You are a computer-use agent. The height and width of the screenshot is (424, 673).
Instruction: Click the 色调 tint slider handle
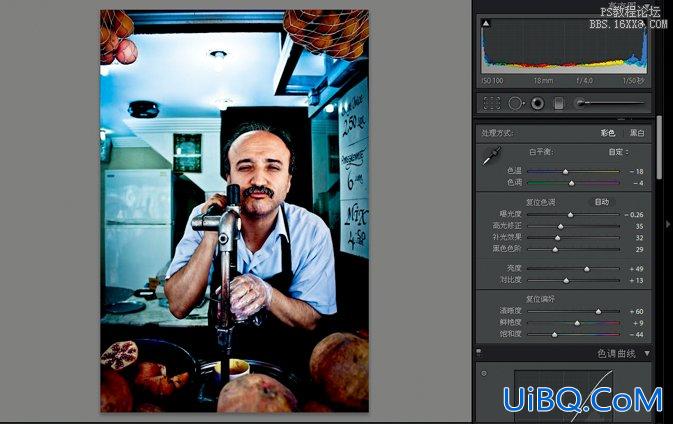571,183
